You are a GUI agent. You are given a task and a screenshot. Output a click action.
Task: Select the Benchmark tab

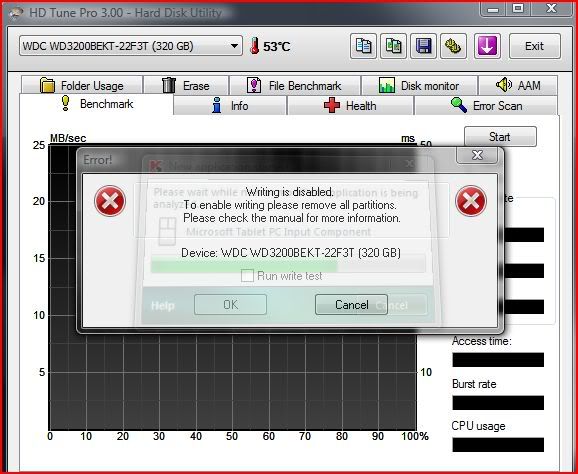(x=97, y=104)
